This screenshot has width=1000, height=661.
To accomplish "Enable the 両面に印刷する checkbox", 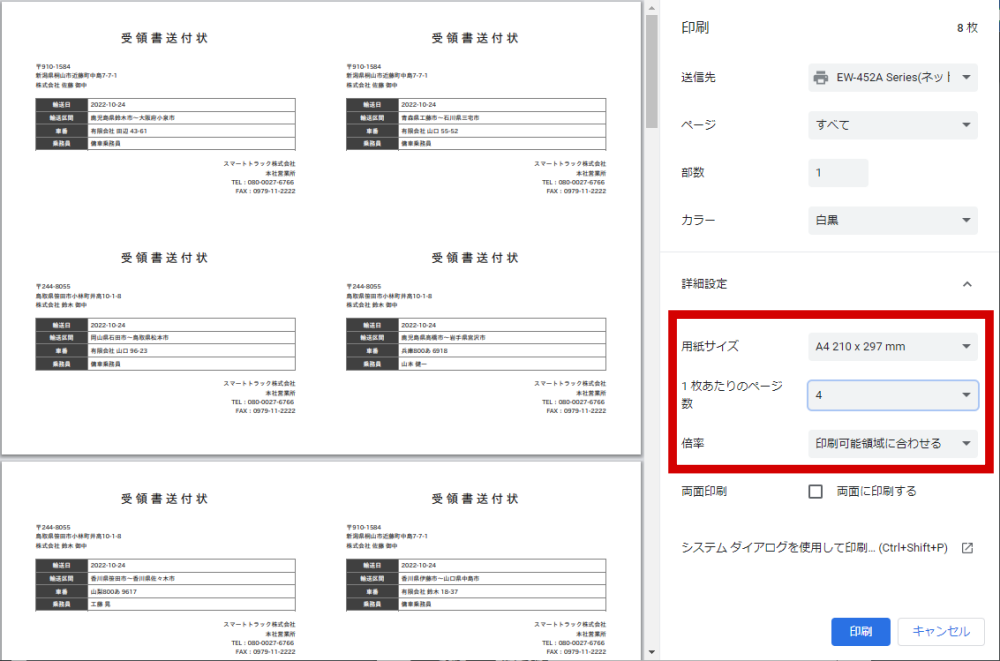I will [x=815, y=491].
